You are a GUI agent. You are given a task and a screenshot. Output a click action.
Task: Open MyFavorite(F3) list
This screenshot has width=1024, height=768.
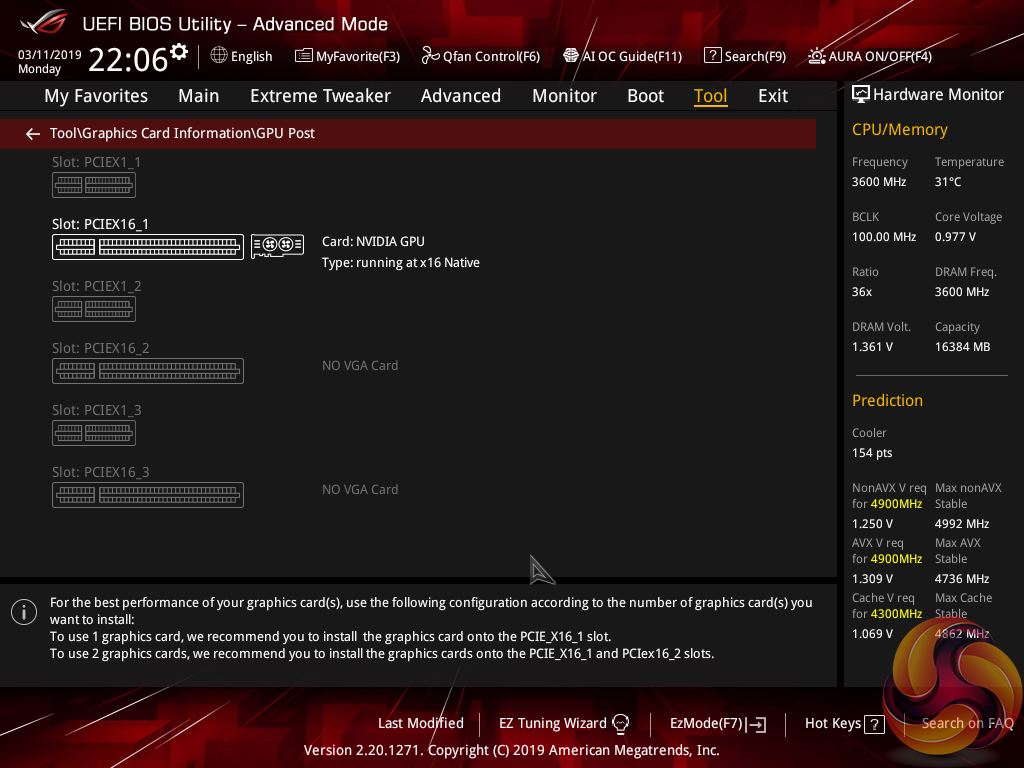tap(347, 56)
